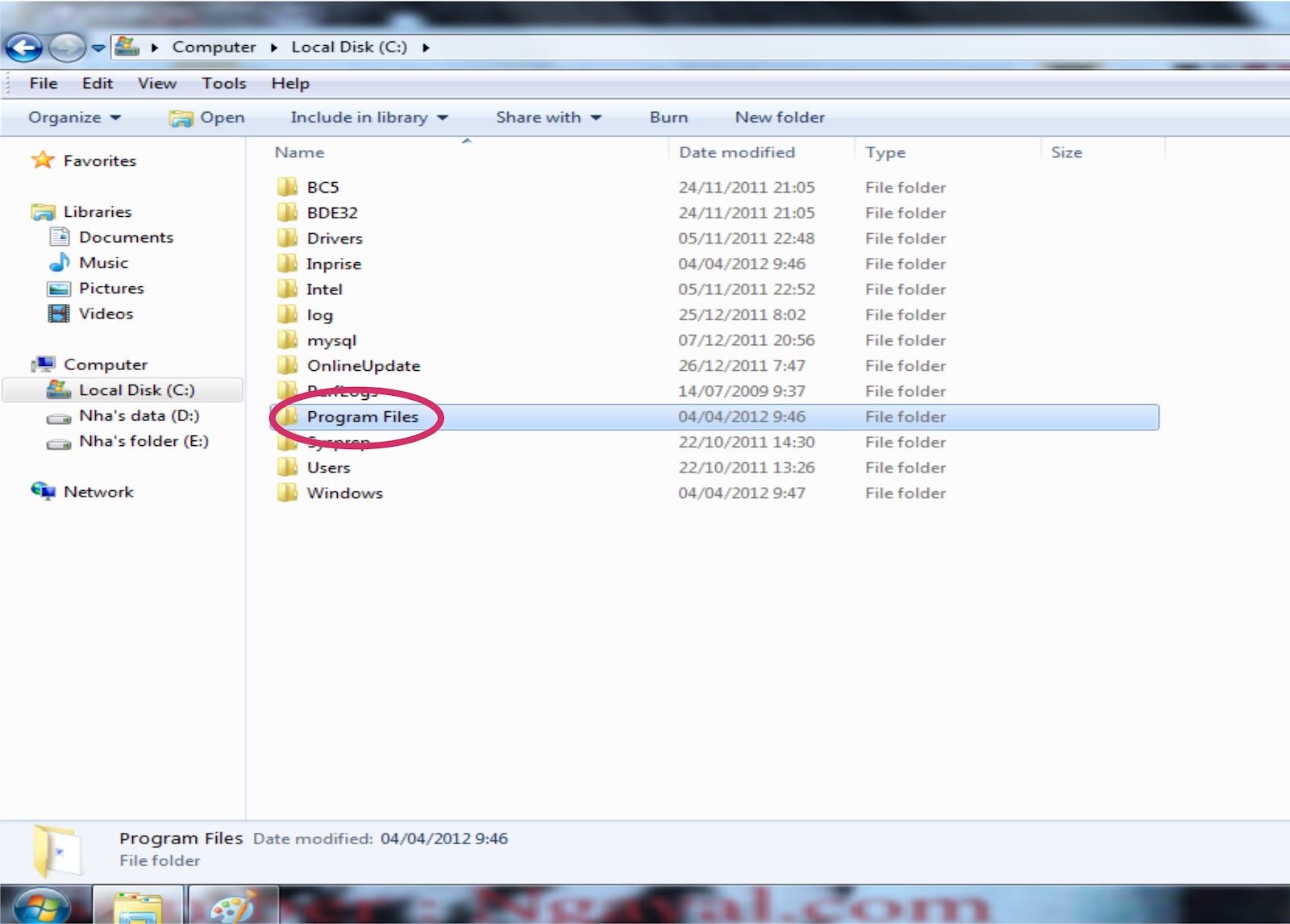
Task: Click the large folder thumbnail in the details pane
Action: click(57, 851)
